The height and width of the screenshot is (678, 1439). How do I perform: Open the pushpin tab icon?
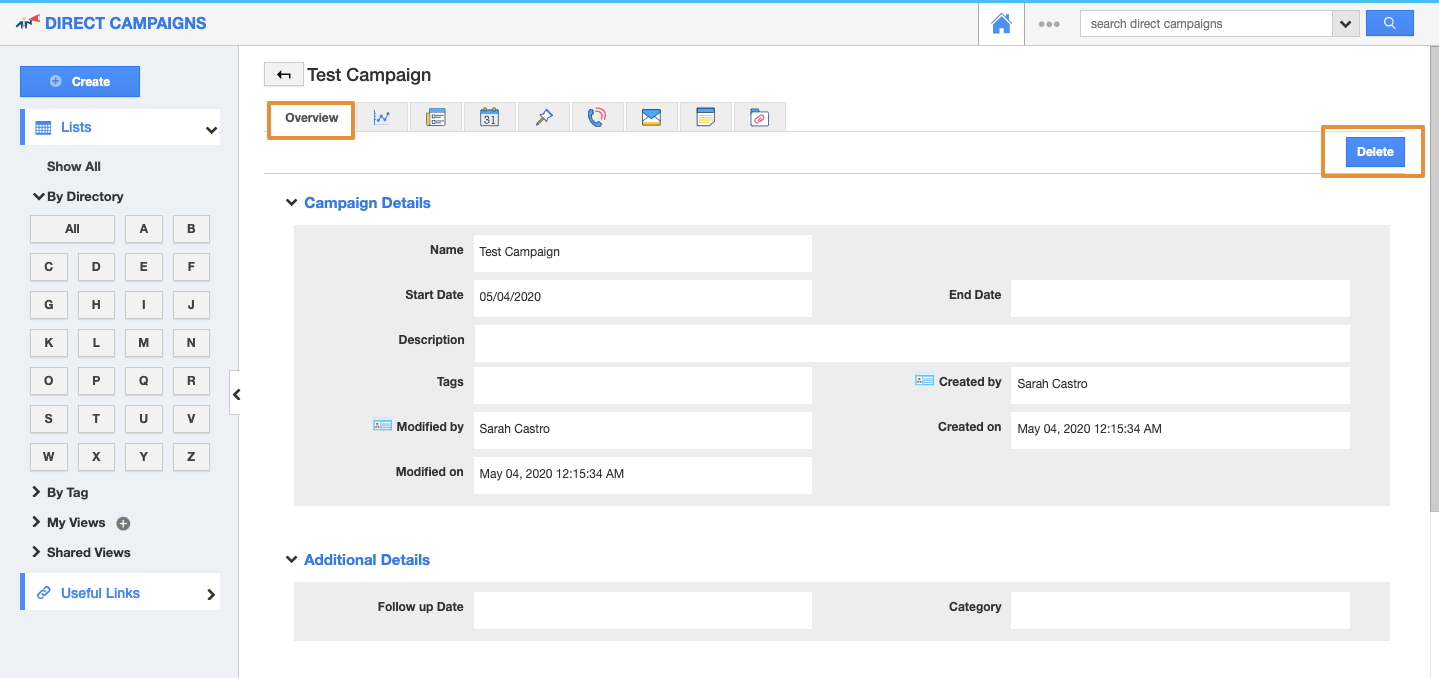(543, 117)
